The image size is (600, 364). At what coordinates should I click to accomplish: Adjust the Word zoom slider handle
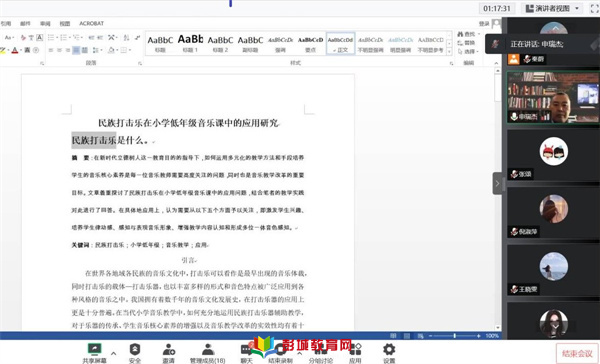(454, 336)
